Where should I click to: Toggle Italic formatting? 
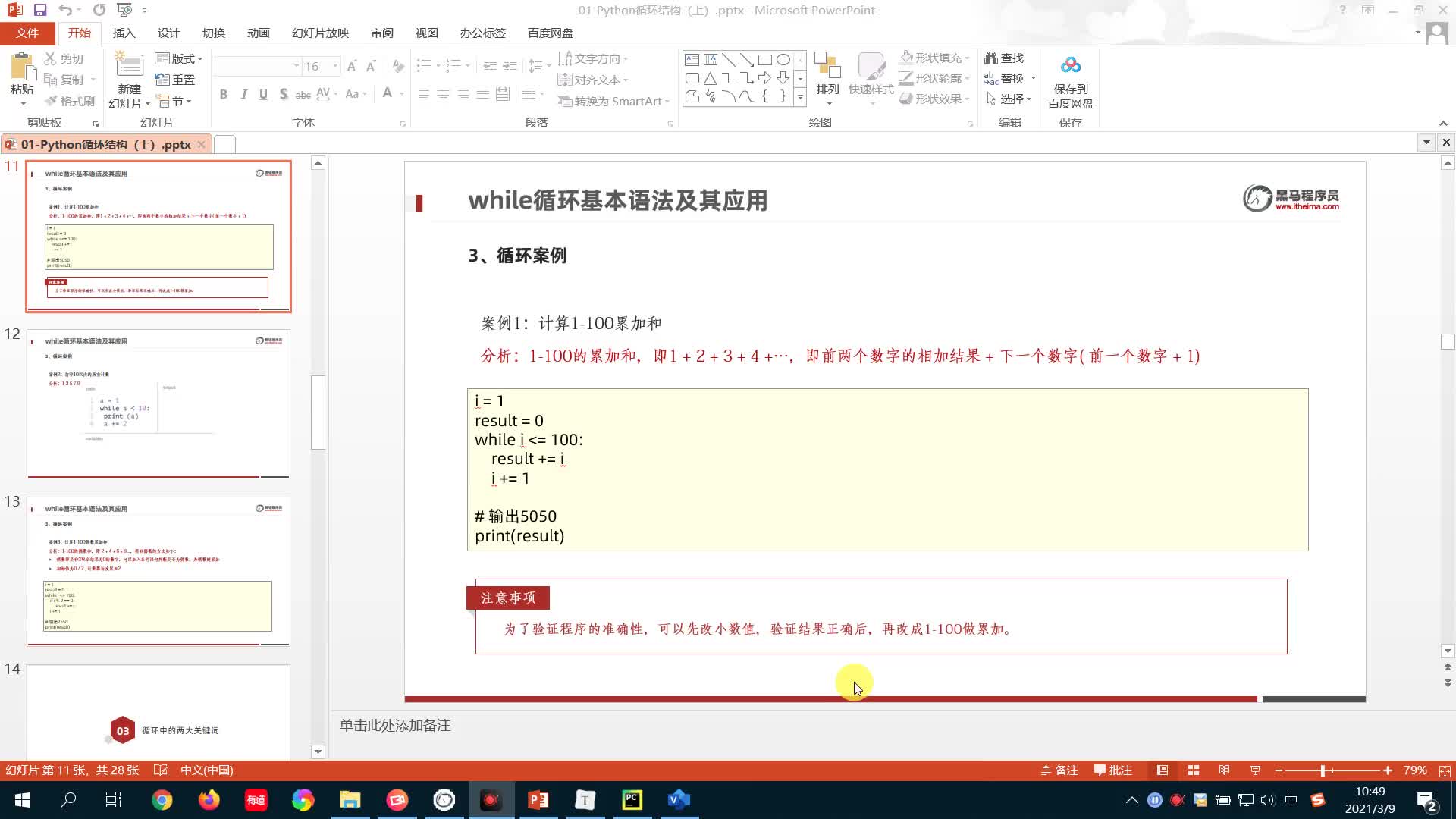click(x=243, y=94)
